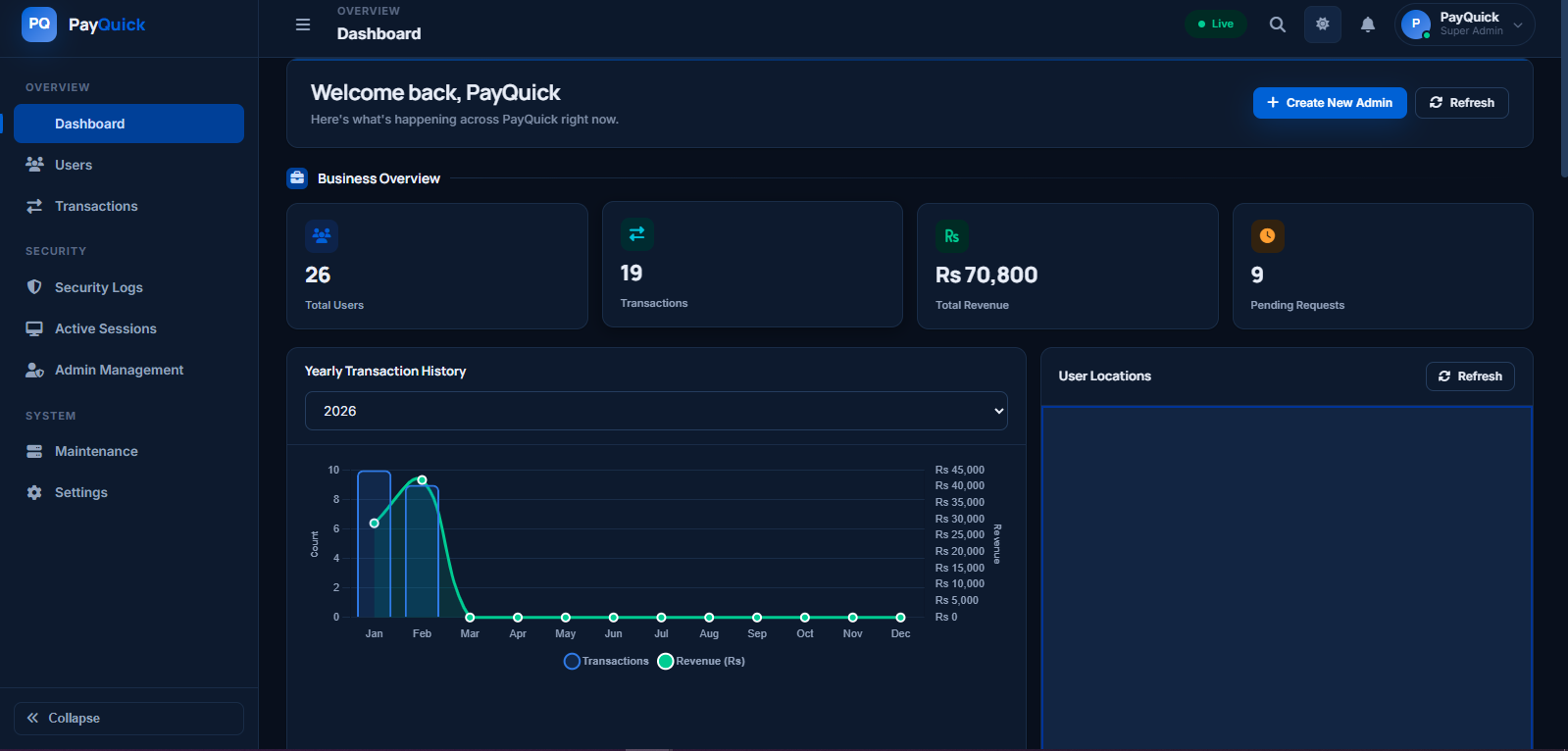Click the Live status badge

pyautogui.click(x=1216, y=25)
